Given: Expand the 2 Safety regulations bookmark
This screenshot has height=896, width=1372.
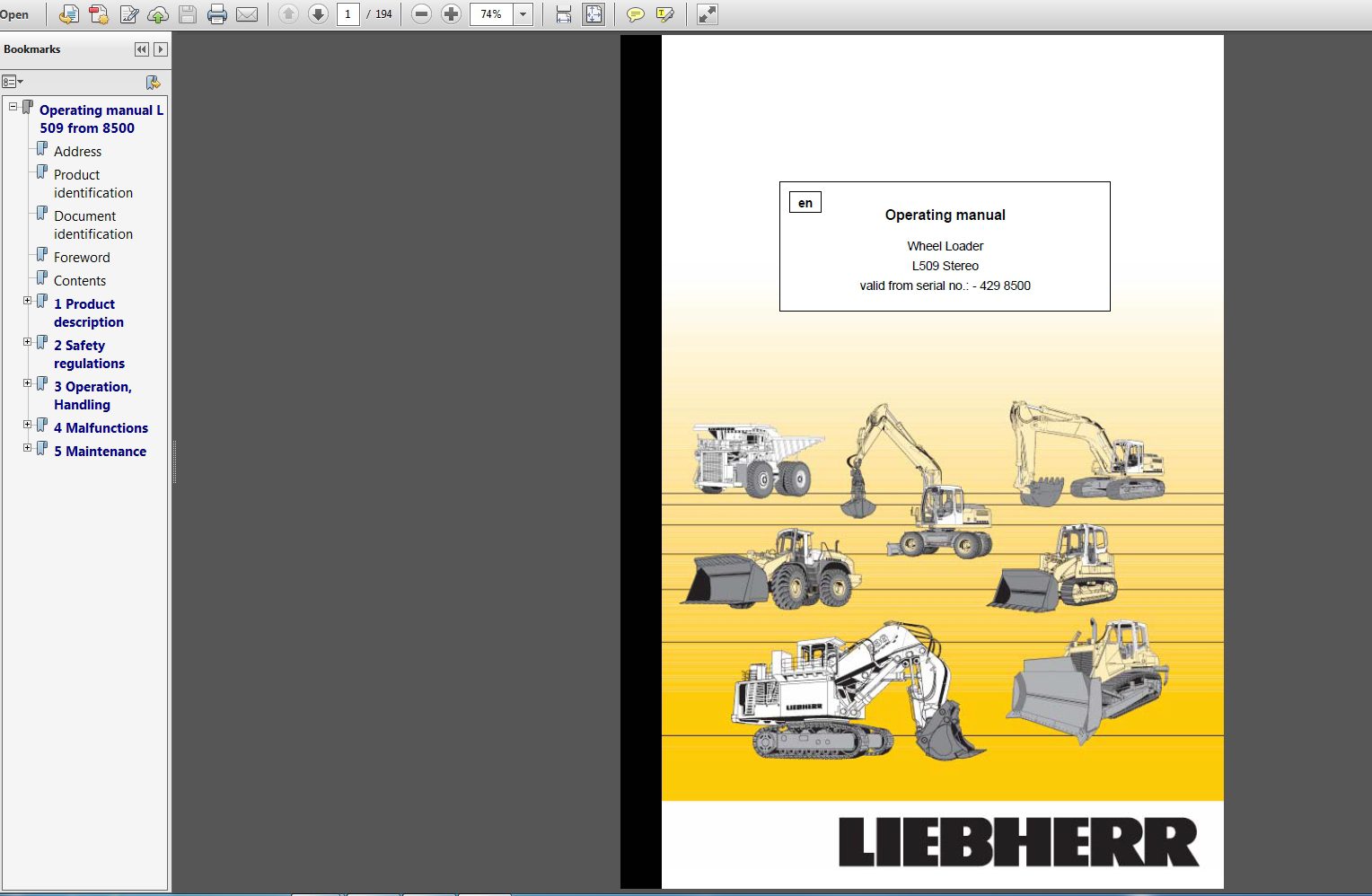Looking at the screenshot, I should (28, 342).
